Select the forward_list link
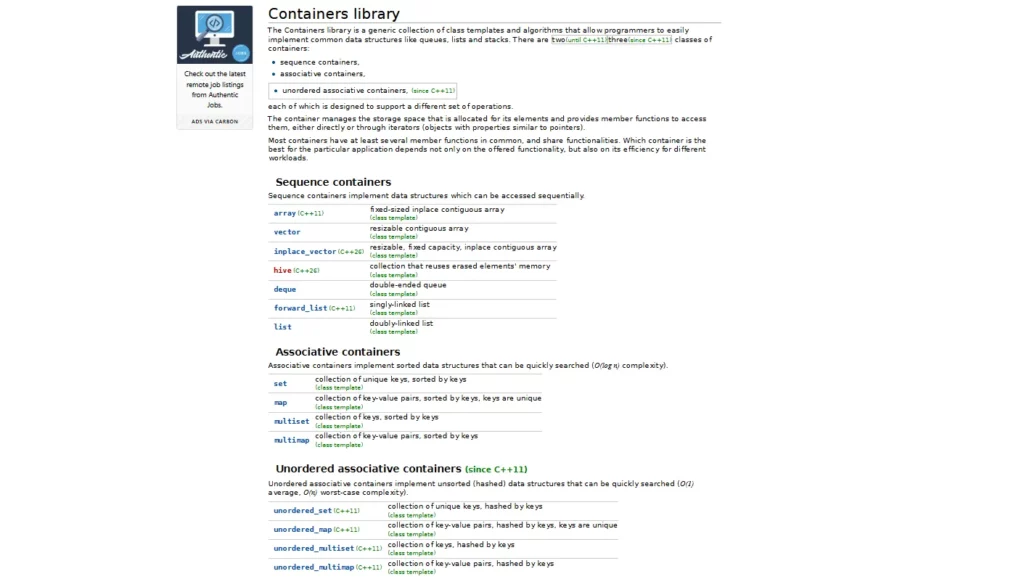This screenshot has width=1024, height=587. (x=300, y=308)
